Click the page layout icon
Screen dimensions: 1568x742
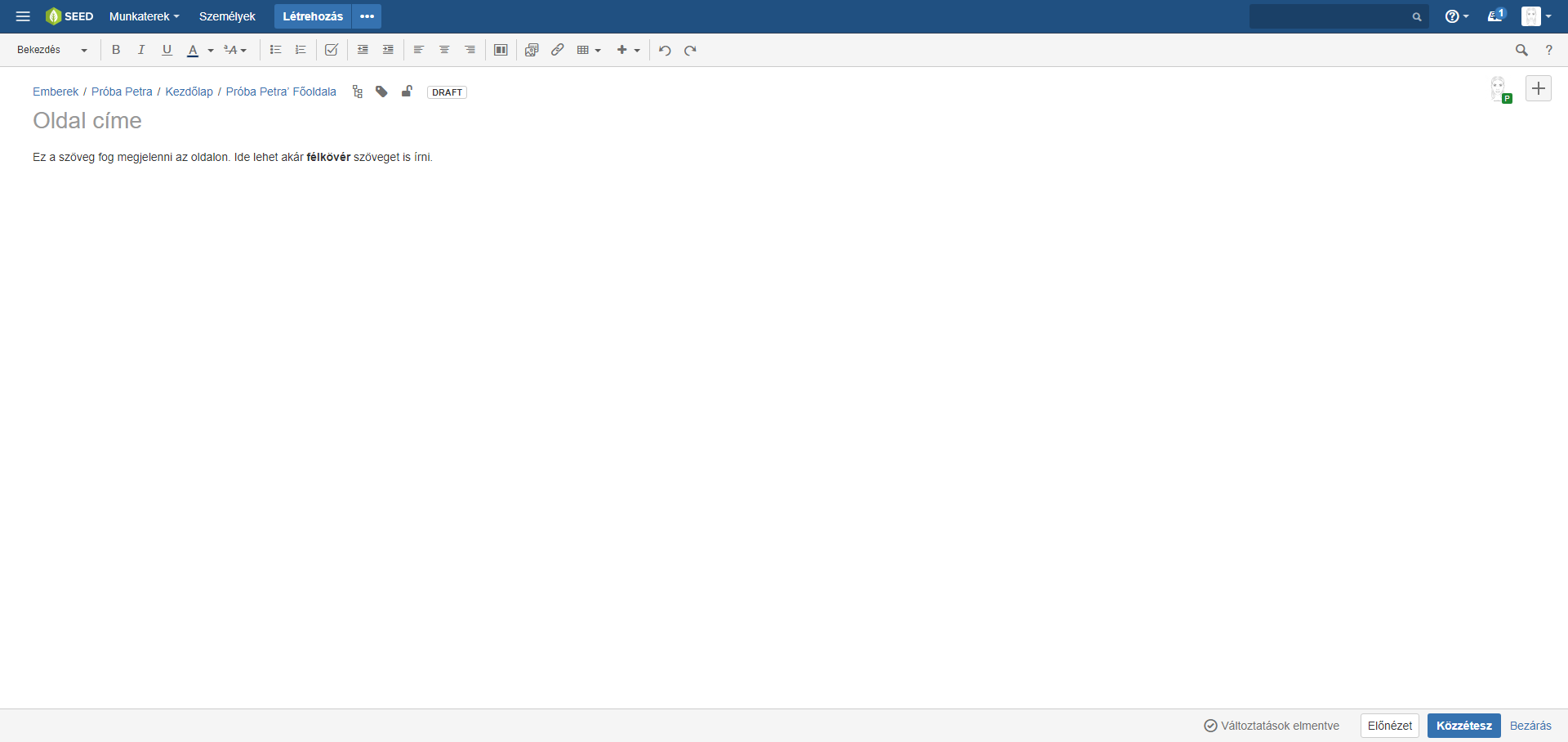point(501,50)
